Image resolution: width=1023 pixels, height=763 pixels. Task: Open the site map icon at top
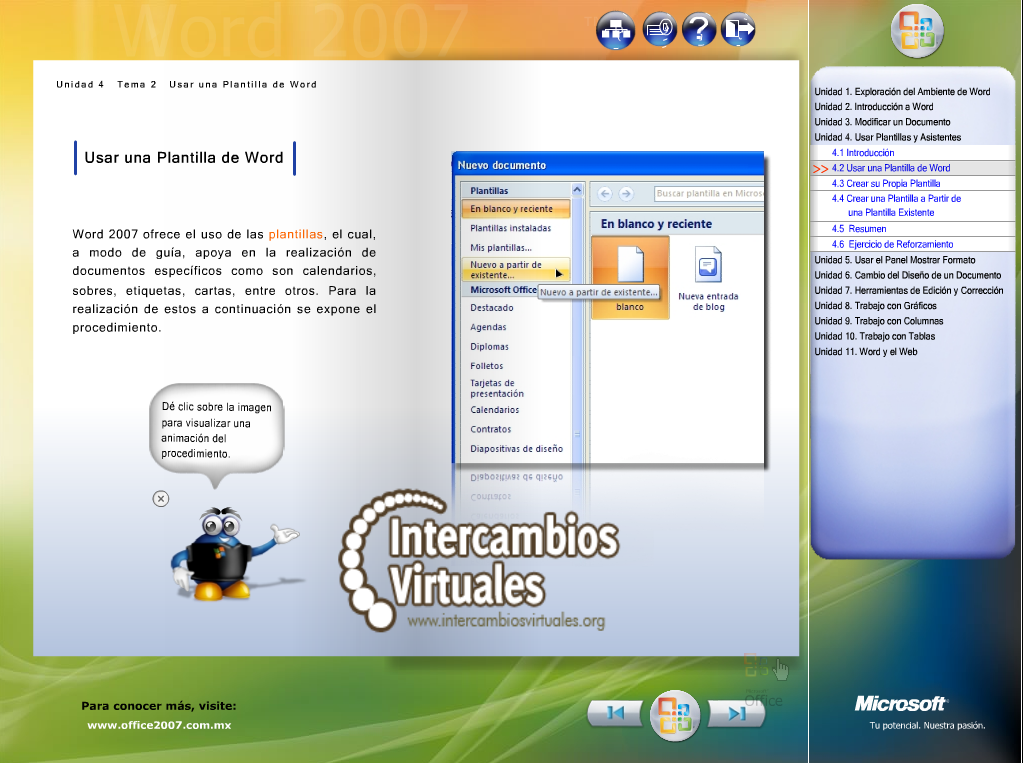pyautogui.click(x=615, y=30)
